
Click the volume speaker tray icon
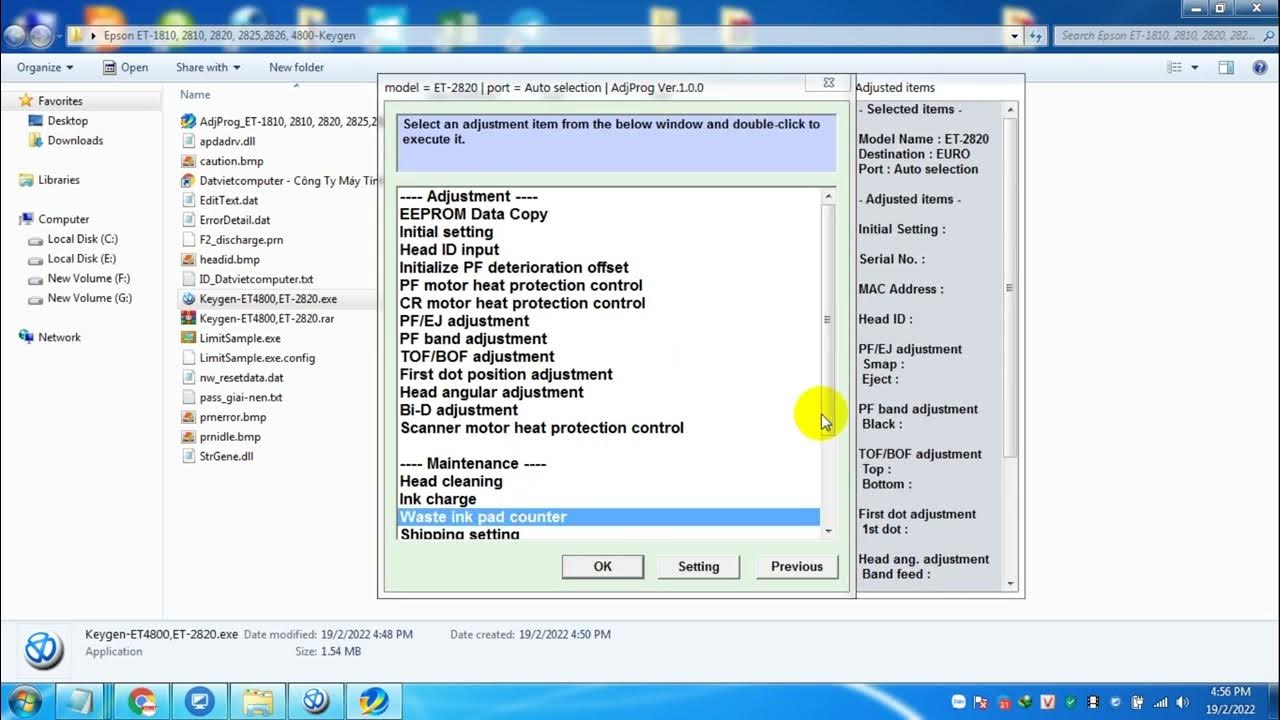(1183, 702)
